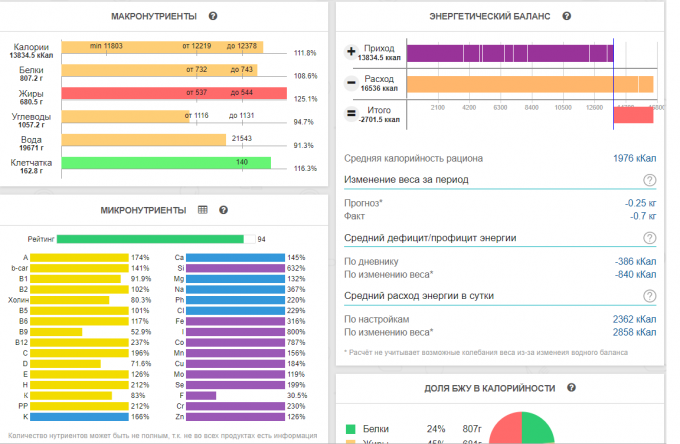This screenshot has height=444, width=680.
Task: Open help for ЭНЕРГЕТИЧЕСКИЙ БАЛАНС
Action: click(567, 17)
